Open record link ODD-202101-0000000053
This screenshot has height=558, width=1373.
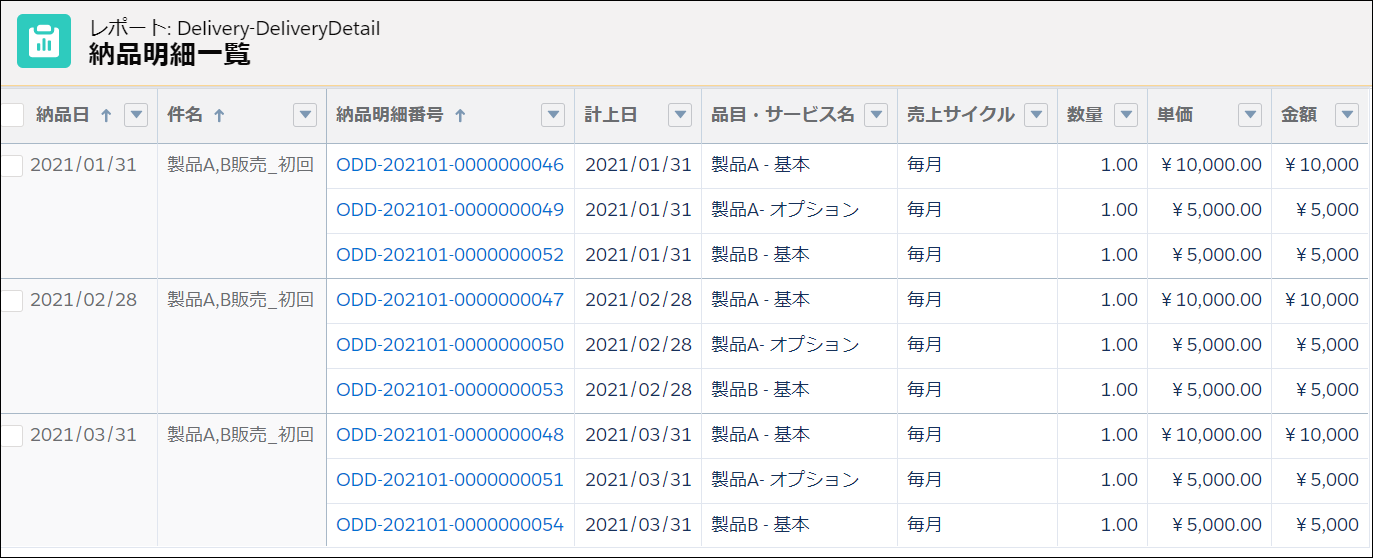(x=450, y=390)
